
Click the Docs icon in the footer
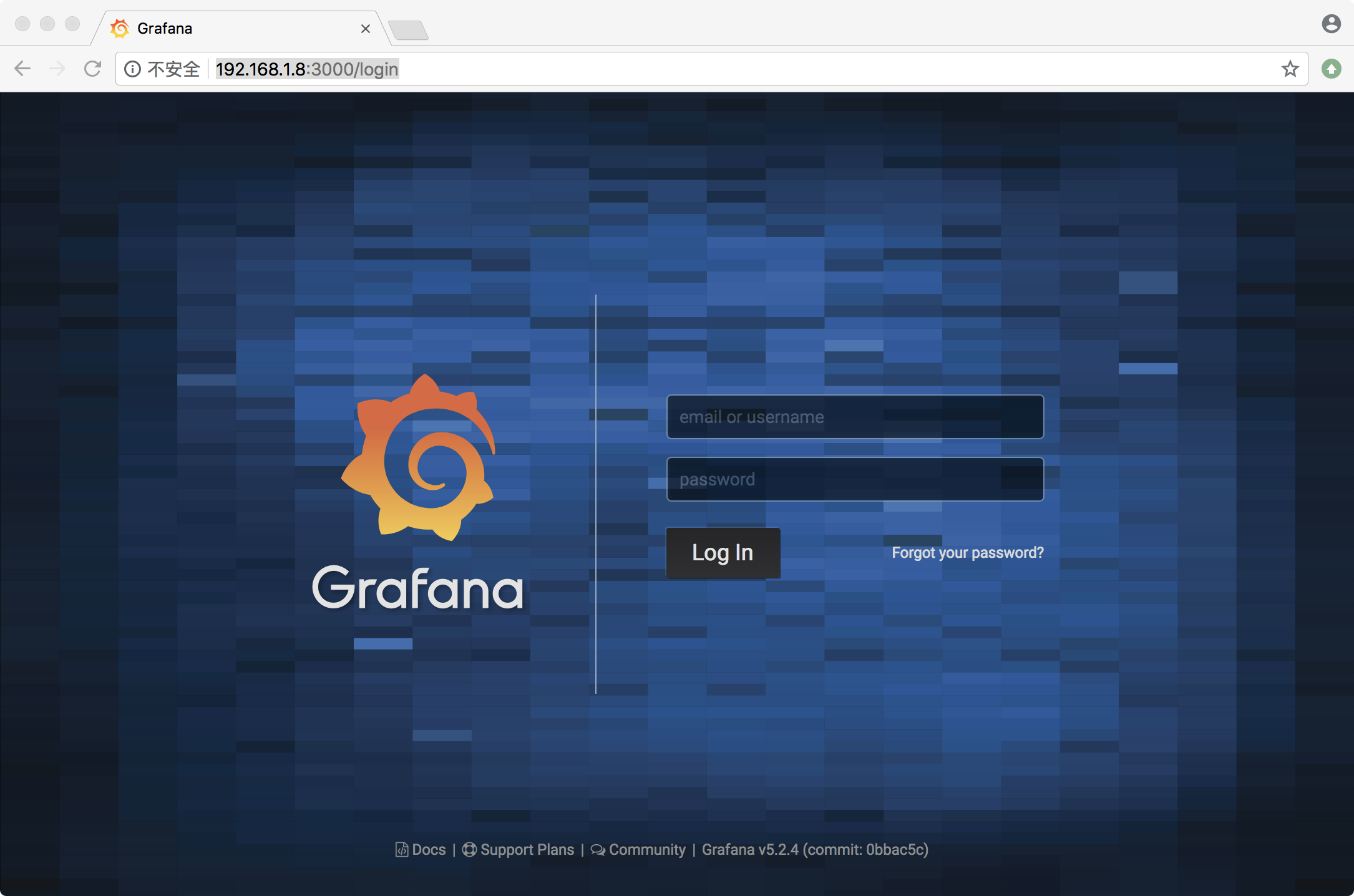(x=402, y=850)
